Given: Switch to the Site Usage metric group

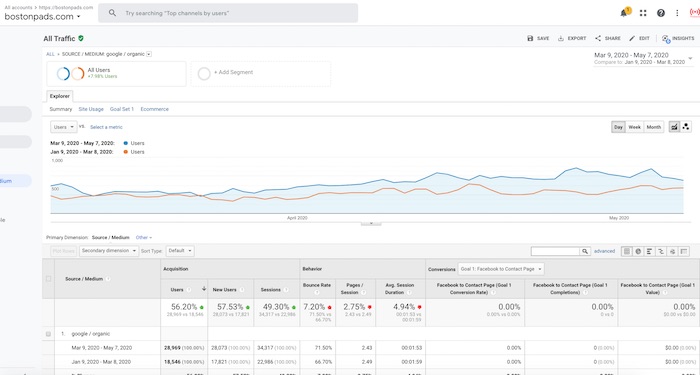Looking at the screenshot, I should click(91, 109).
